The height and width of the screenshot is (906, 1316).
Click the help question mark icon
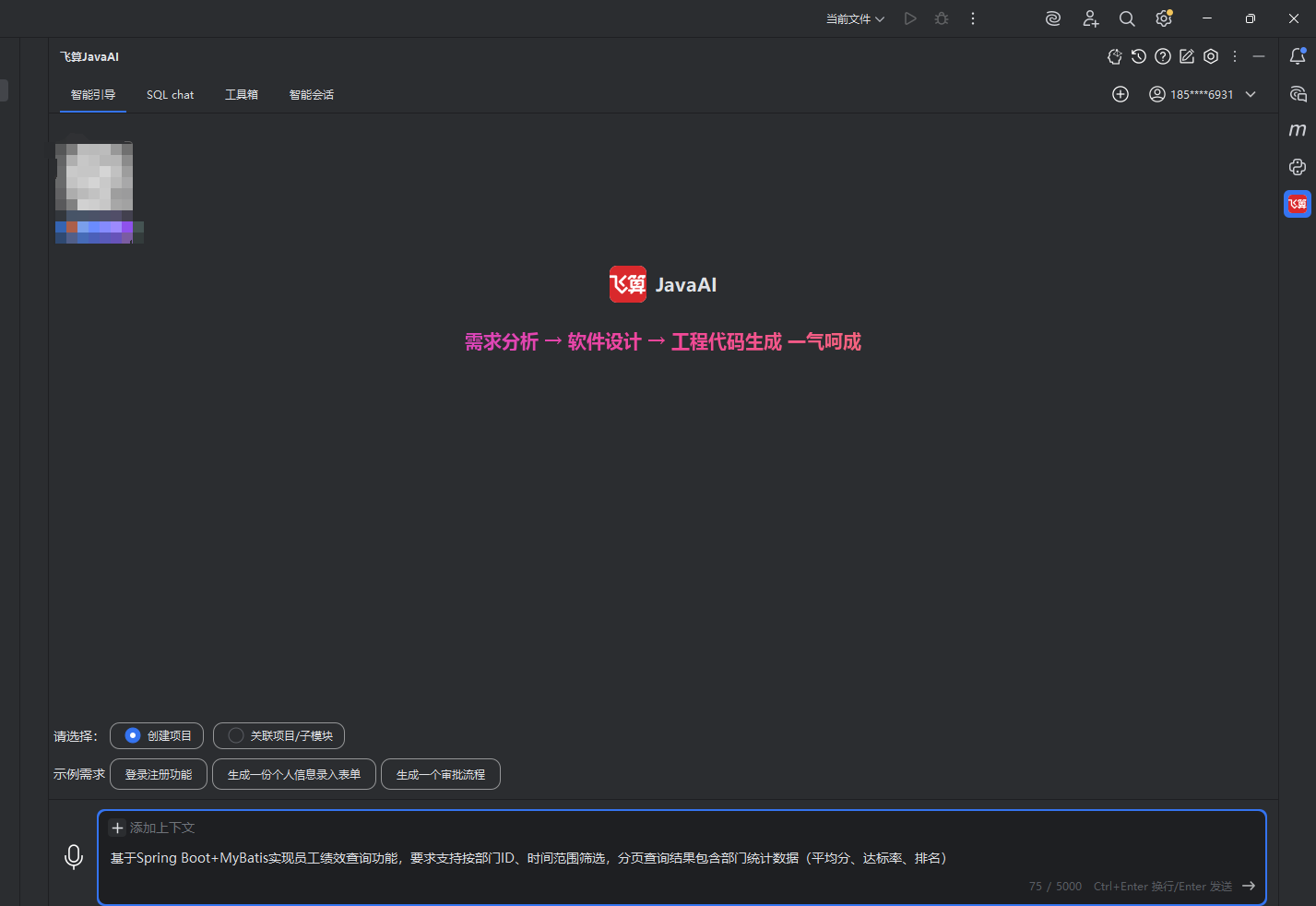[1163, 56]
